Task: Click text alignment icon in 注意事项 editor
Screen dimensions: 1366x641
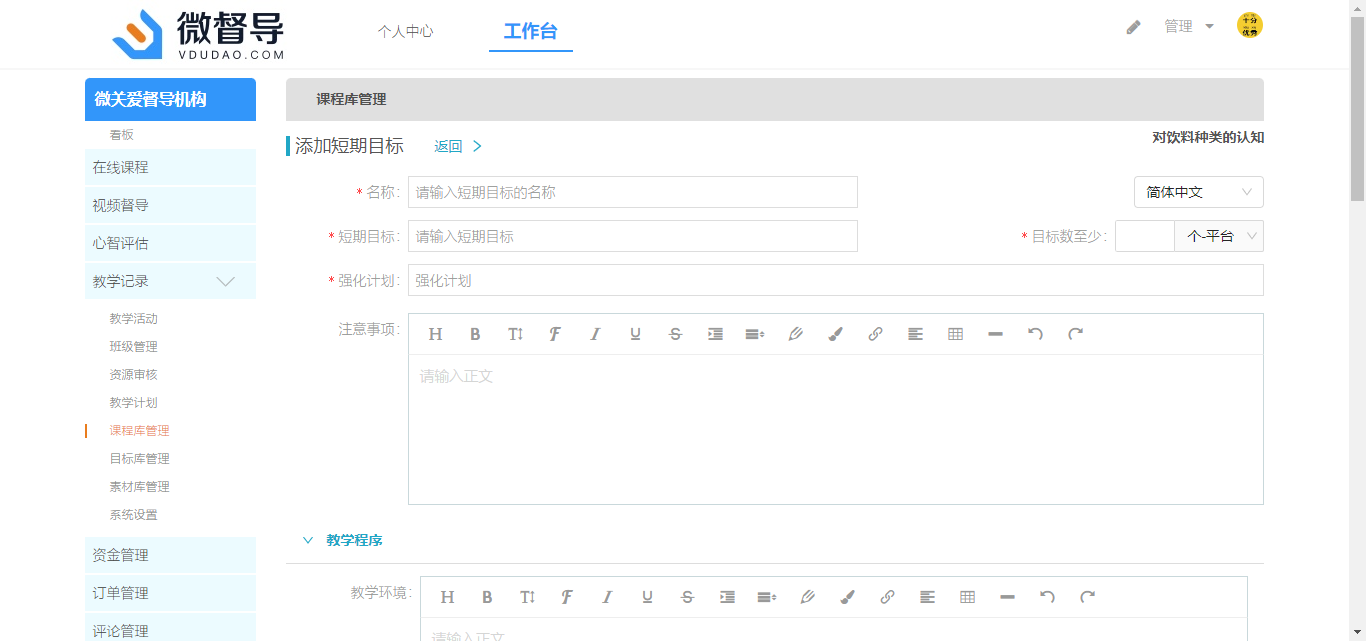Action: tap(915, 334)
